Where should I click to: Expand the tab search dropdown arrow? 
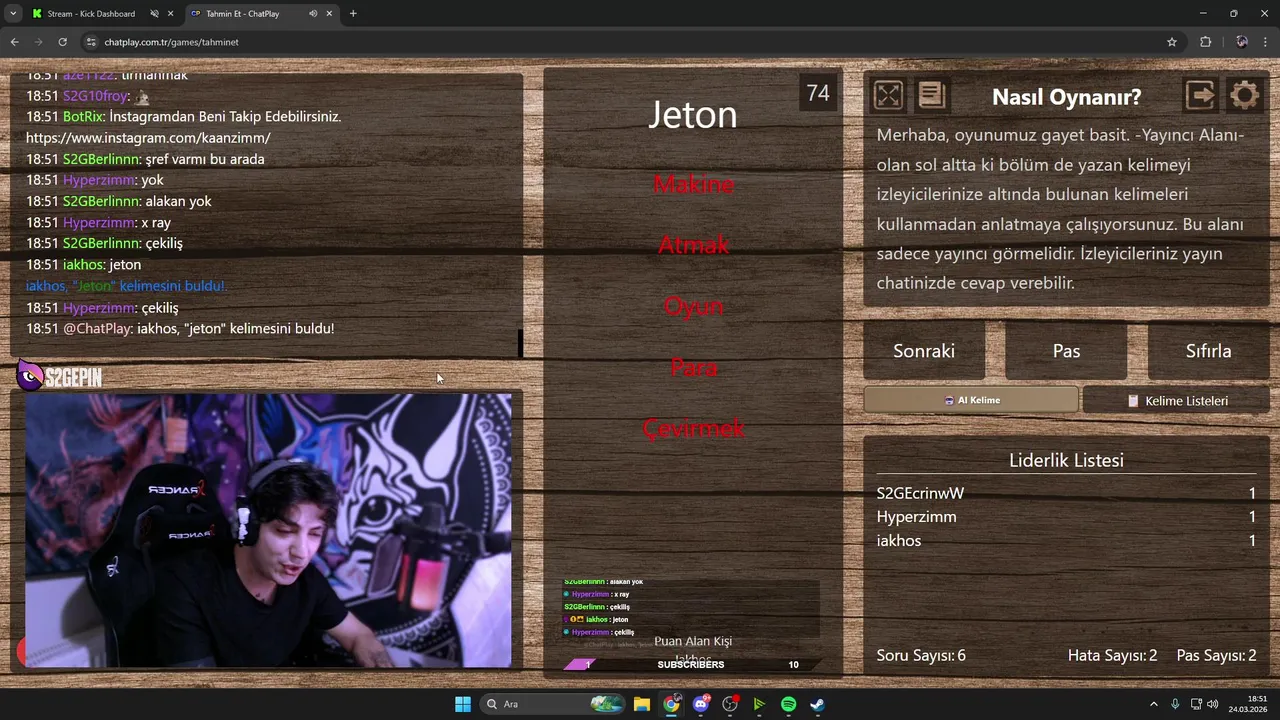pos(13,14)
